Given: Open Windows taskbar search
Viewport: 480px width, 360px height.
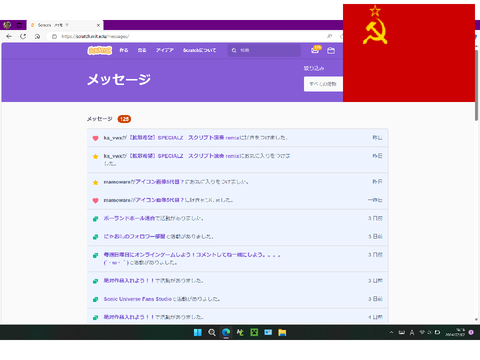Looking at the screenshot, I should [212, 332].
